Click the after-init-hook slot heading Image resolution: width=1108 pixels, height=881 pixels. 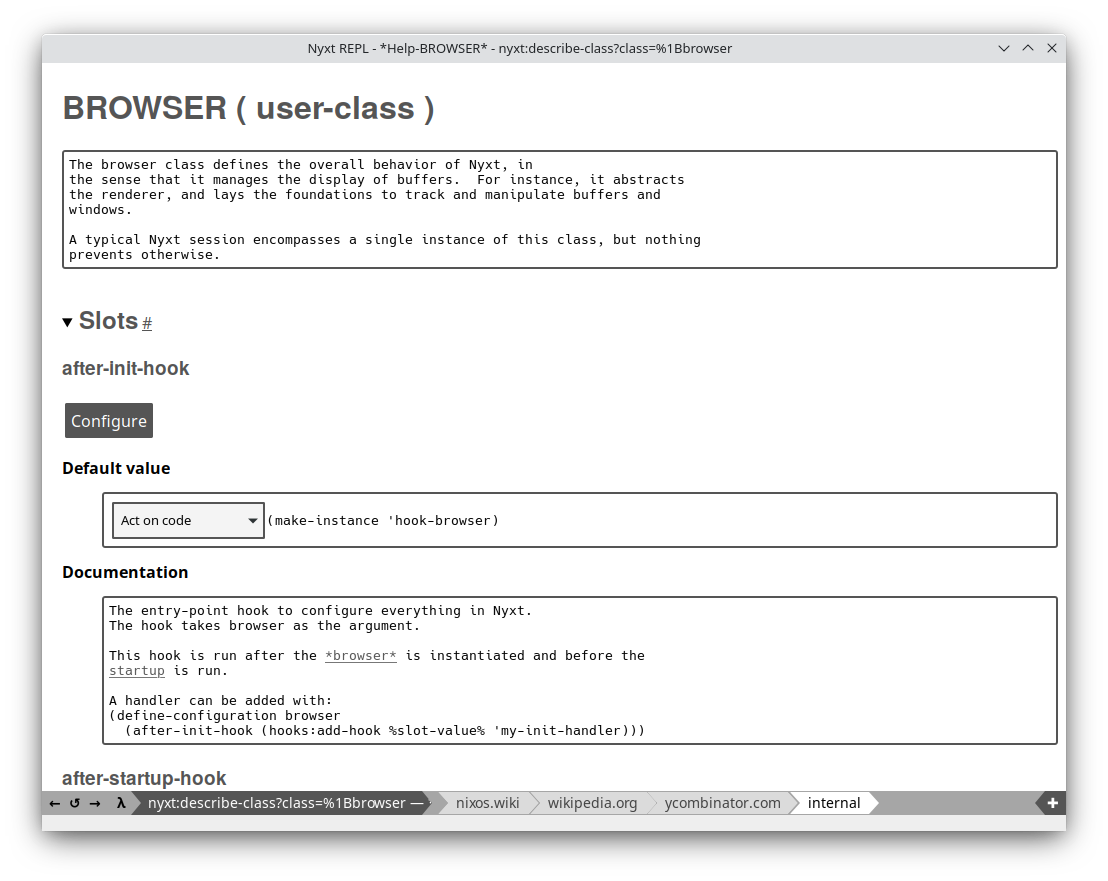126,369
